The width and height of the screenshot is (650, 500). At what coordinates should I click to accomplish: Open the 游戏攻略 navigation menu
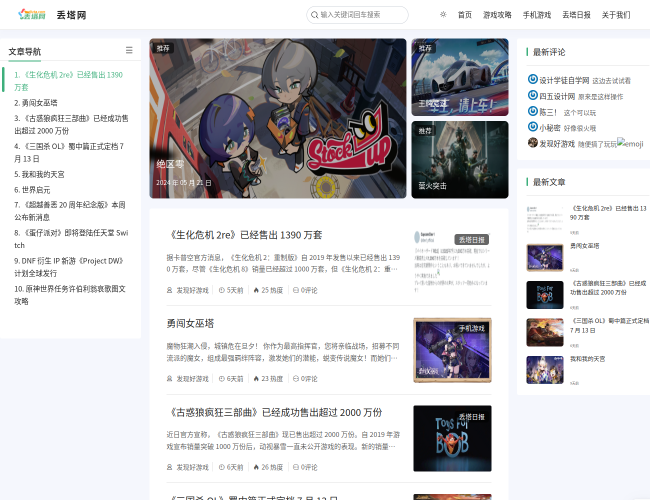[497, 15]
